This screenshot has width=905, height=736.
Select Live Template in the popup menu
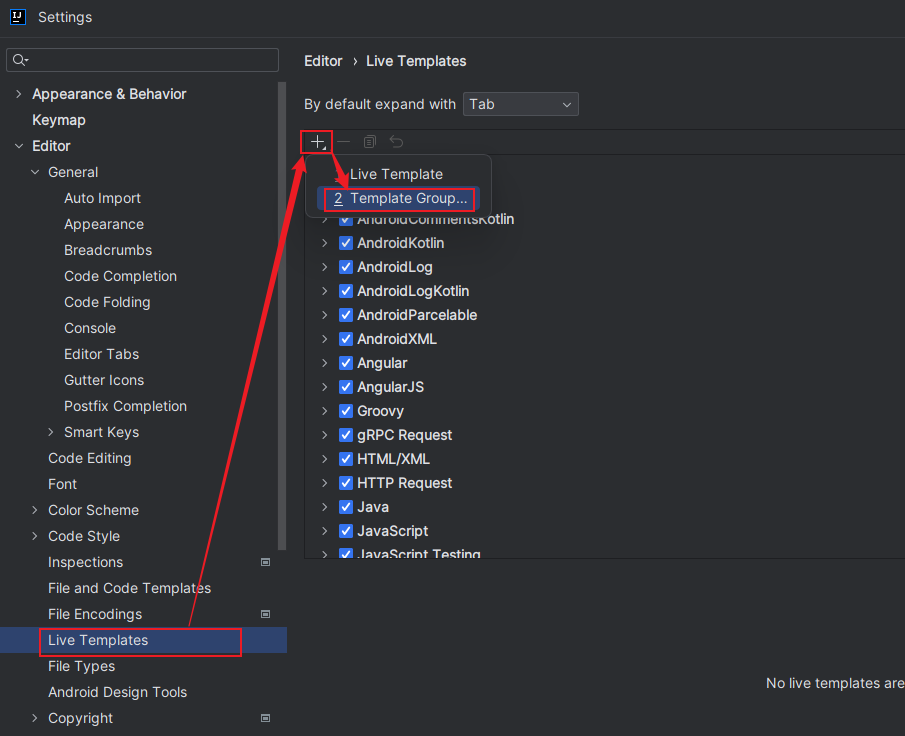pos(396,174)
